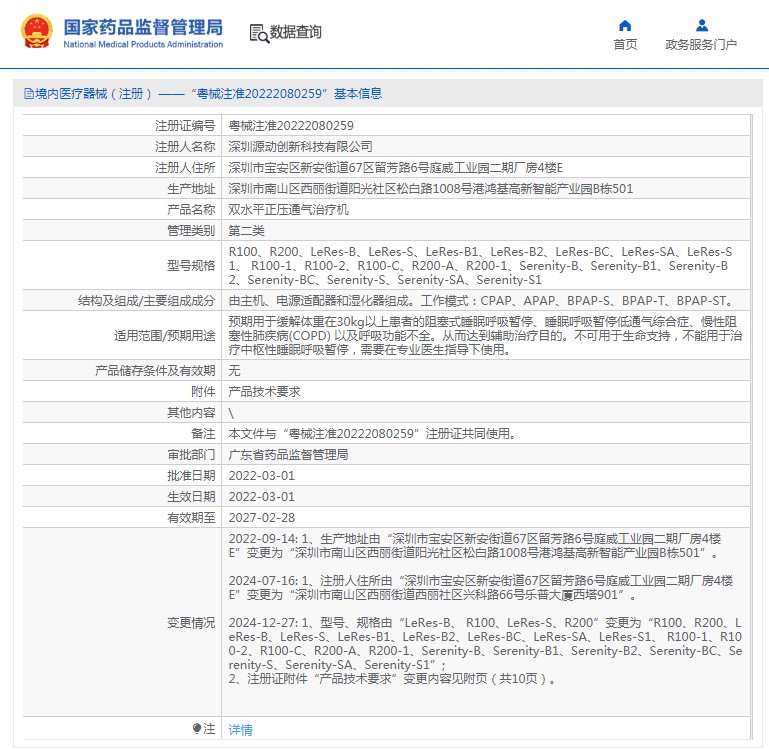Select registration number 粤械注准20222080259 value
The height and width of the screenshot is (750, 769).
pyautogui.click(x=291, y=126)
